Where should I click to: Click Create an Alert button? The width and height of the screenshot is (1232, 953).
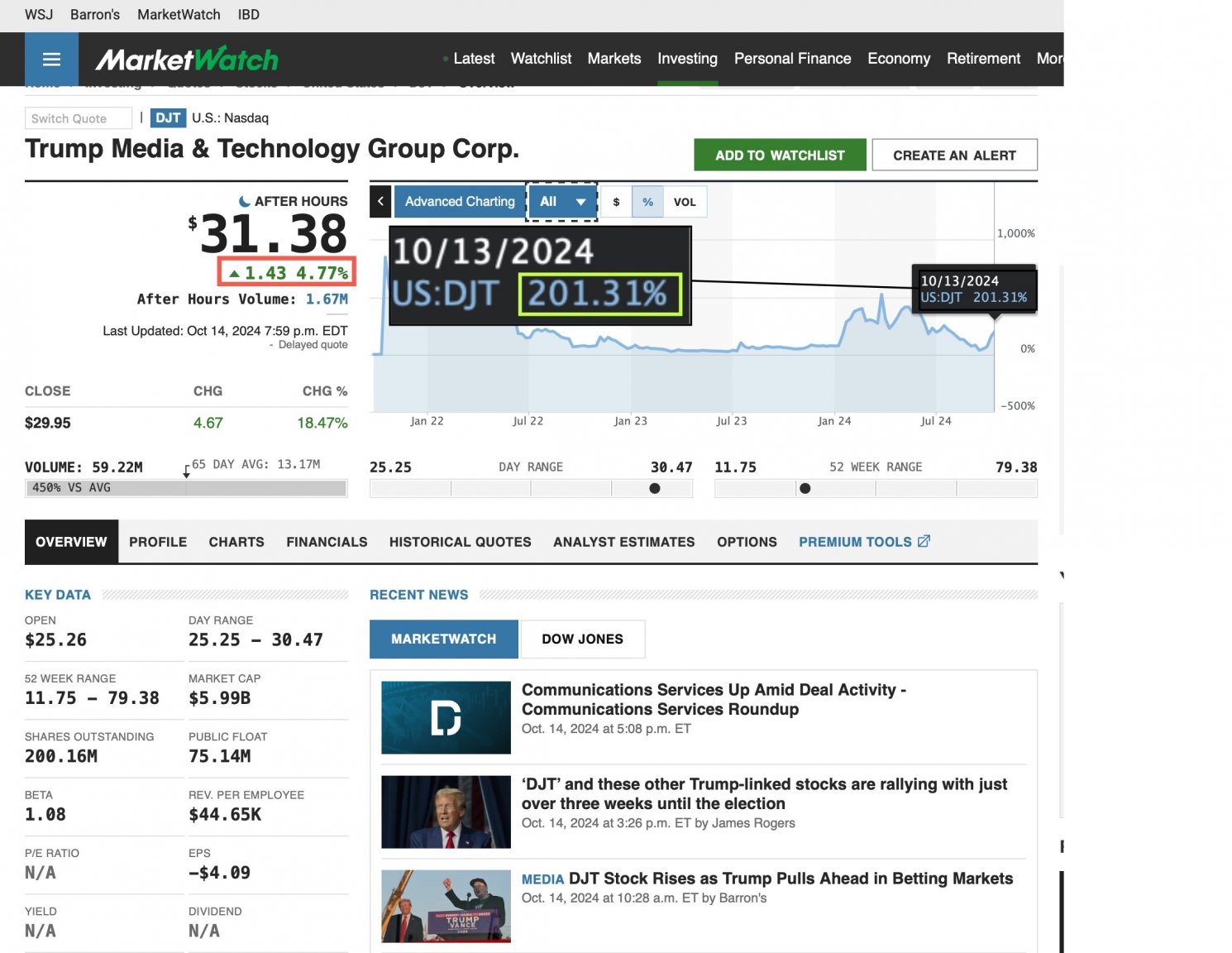(954, 155)
